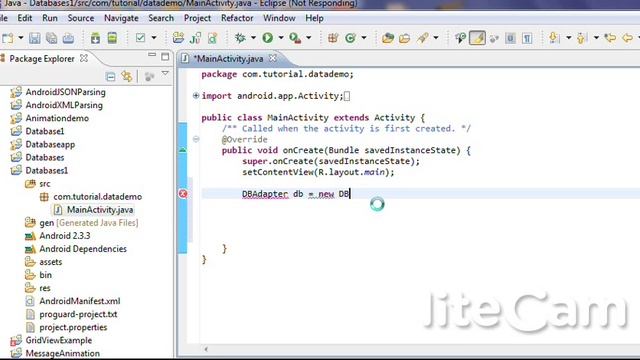640x360 pixels.
Task: Click the checkmark lint toolbar icon
Action: (x=140, y=38)
